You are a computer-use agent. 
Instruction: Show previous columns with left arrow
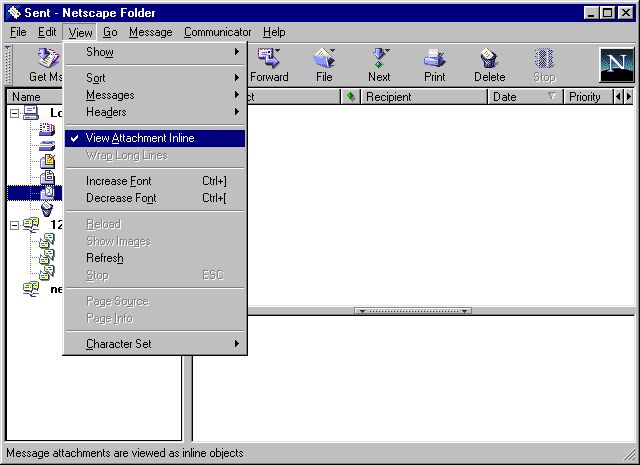click(x=618, y=97)
